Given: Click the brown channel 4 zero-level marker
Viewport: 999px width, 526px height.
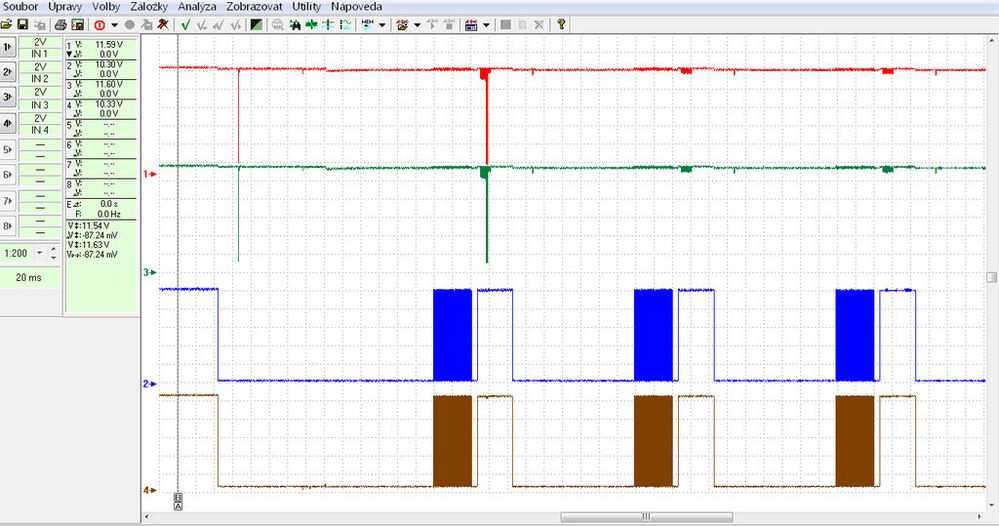Looking at the screenshot, I should (x=150, y=490).
